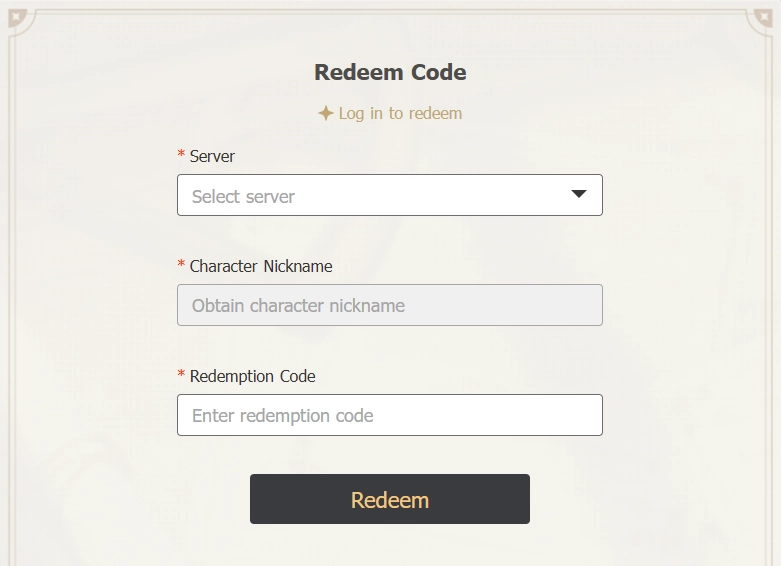The height and width of the screenshot is (566, 781).
Task: Click the black server dropdown arrow
Action: click(x=579, y=194)
